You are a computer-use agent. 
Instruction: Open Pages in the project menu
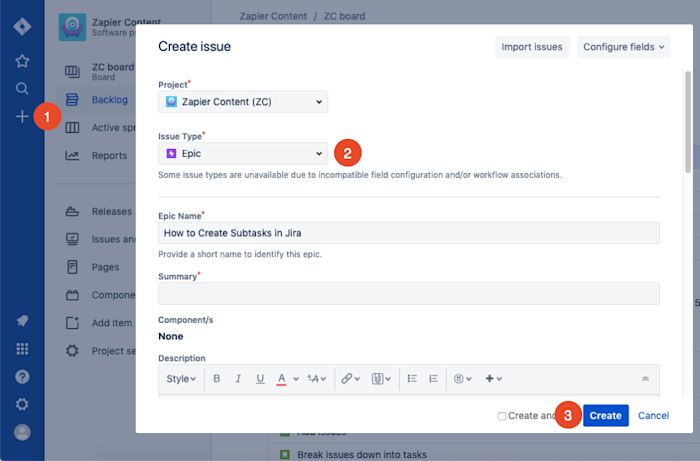point(105,267)
